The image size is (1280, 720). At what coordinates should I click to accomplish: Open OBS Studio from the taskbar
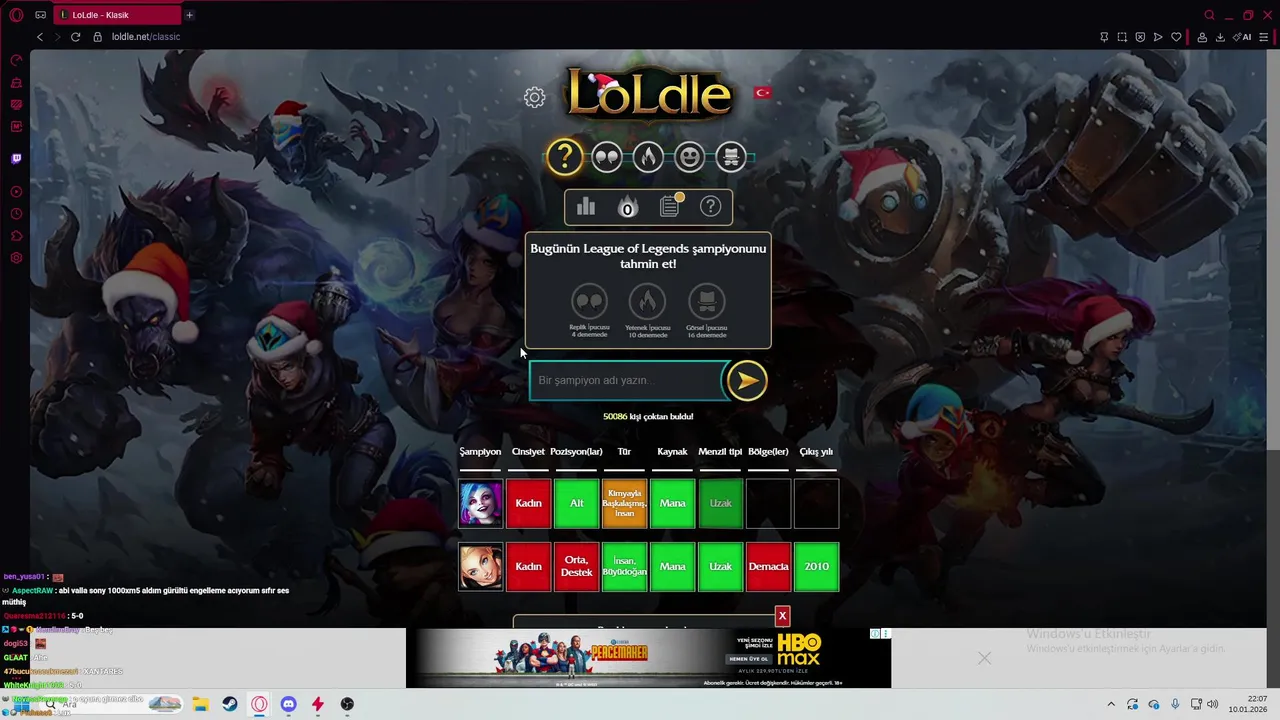pyautogui.click(x=347, y=704)
